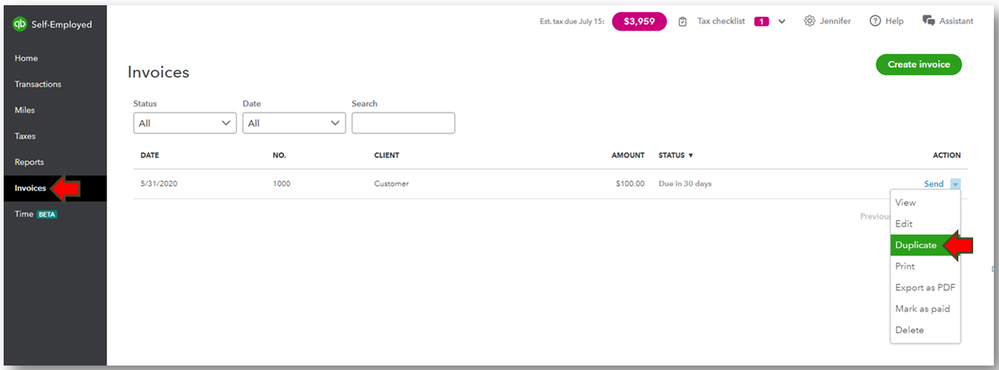Click the Tax checklist label

(721, 21)
